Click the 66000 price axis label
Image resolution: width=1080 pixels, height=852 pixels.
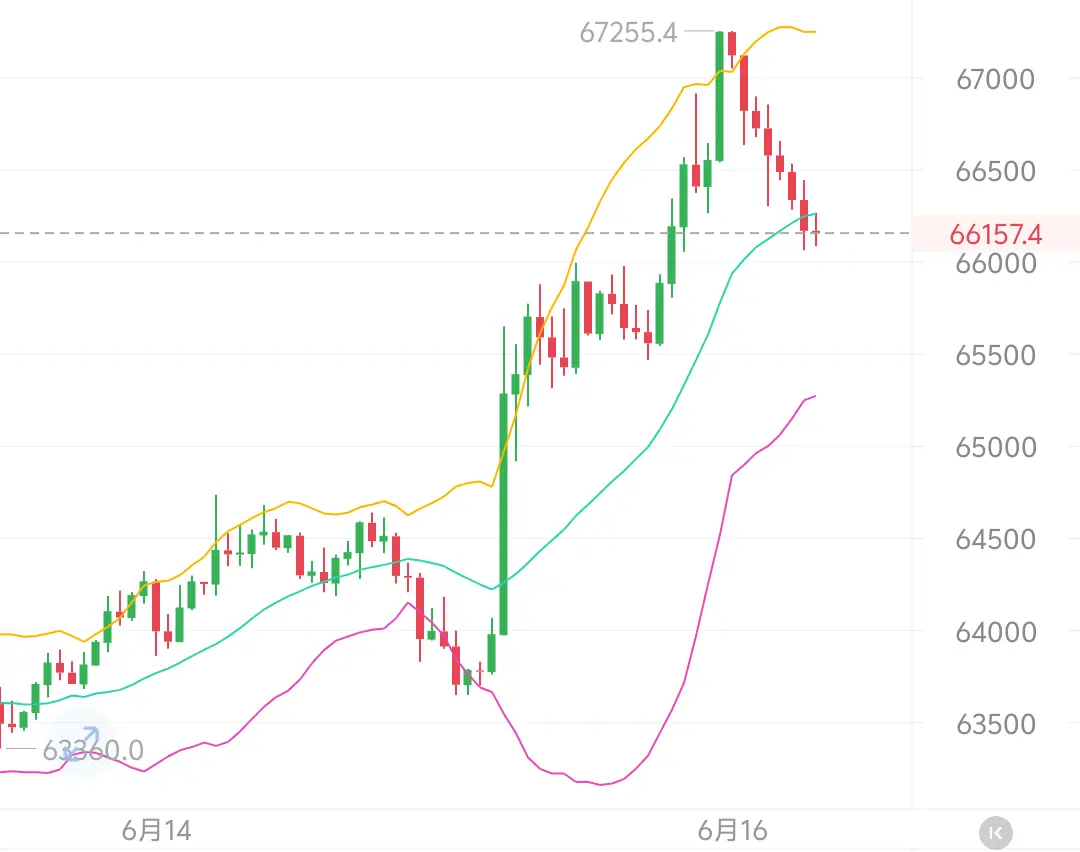pos(995,263)
